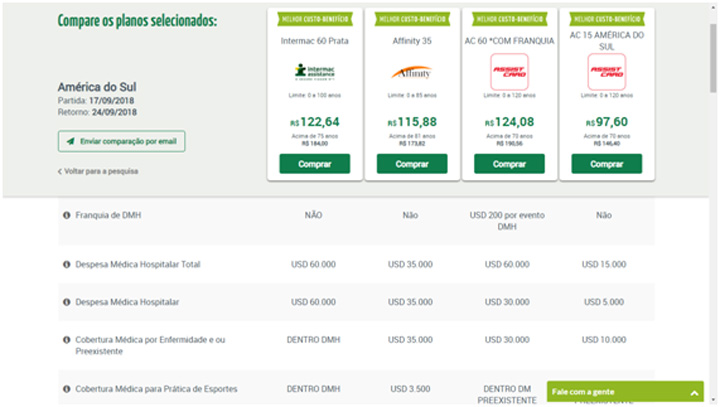Click USD 5.000 in Despesa Médica Hospitalar row

click(604, 302)
